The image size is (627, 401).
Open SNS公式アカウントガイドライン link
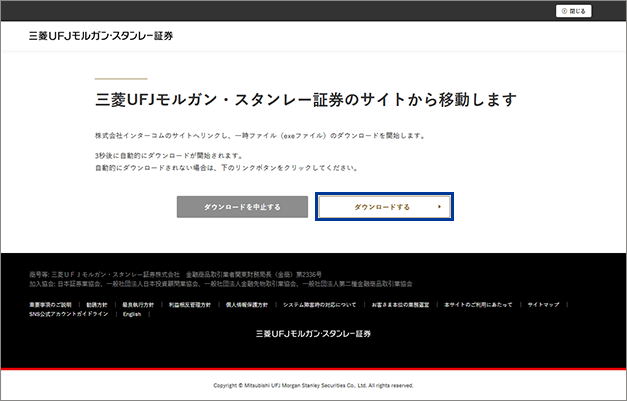[x=68, y=314]
